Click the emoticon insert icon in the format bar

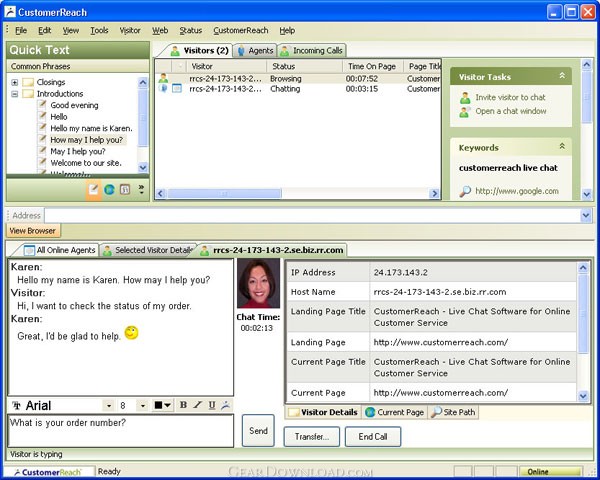(226, 405)
